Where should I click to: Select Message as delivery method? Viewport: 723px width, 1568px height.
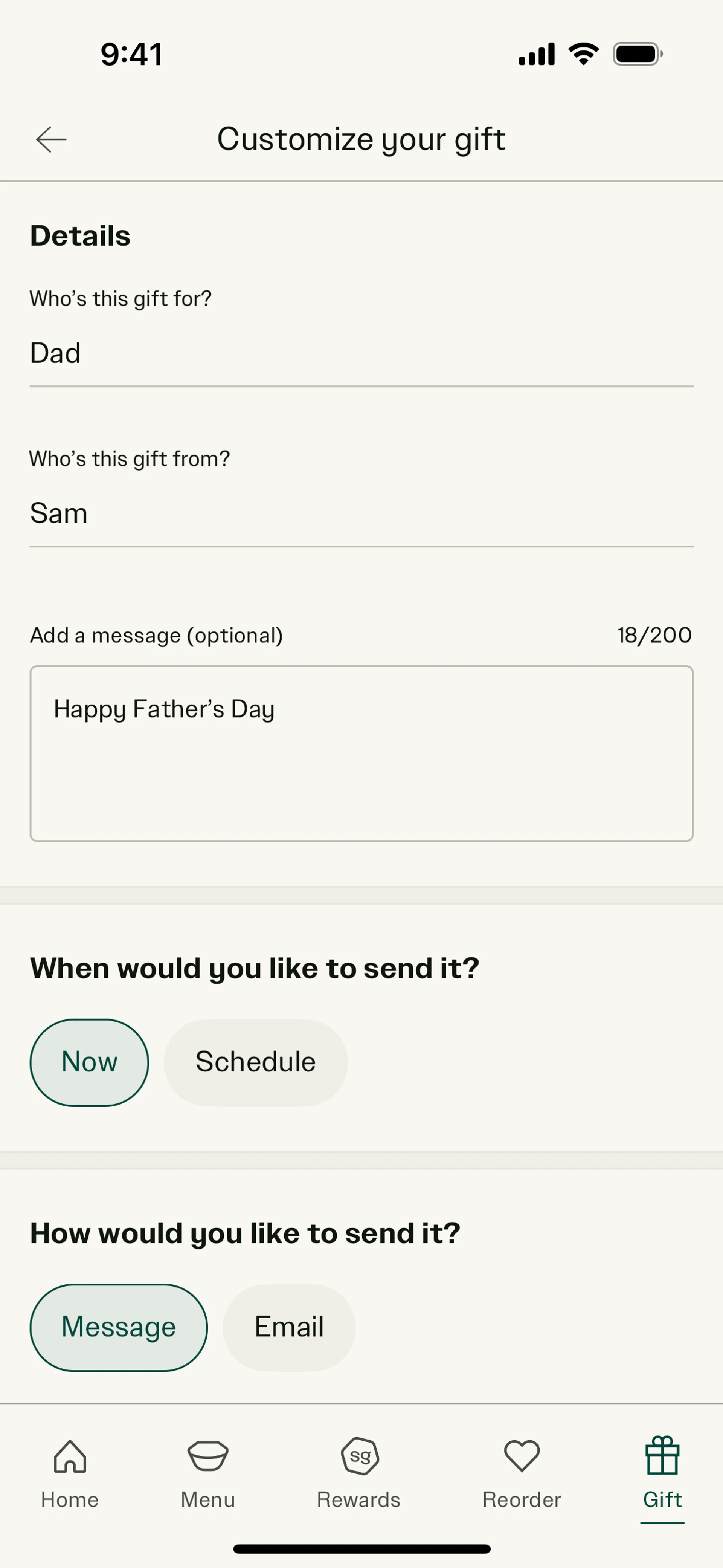click(x=119, y=1328)
